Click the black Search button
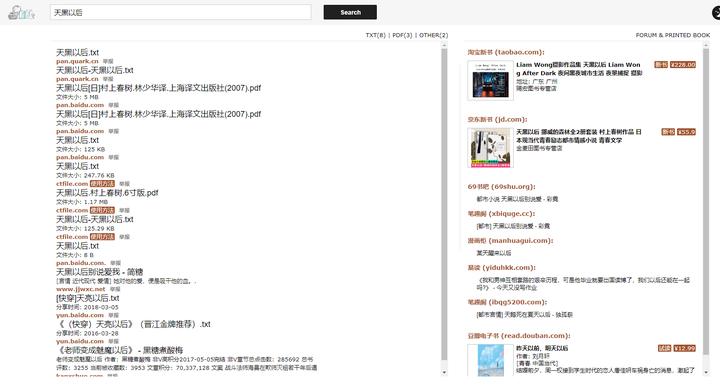The width and height of the screenshot is (720, 388). (350, 12)
